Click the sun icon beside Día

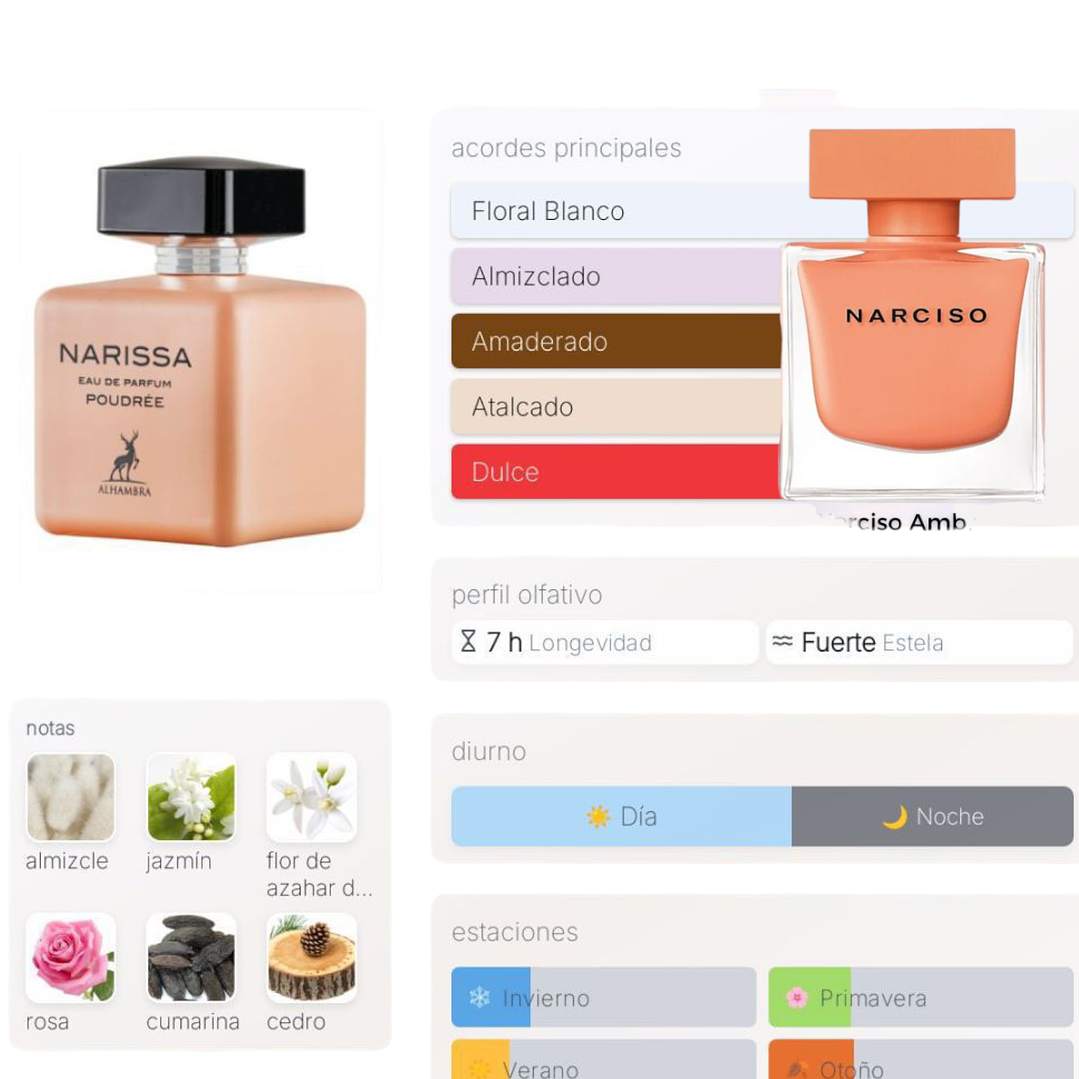click(598, 817)
